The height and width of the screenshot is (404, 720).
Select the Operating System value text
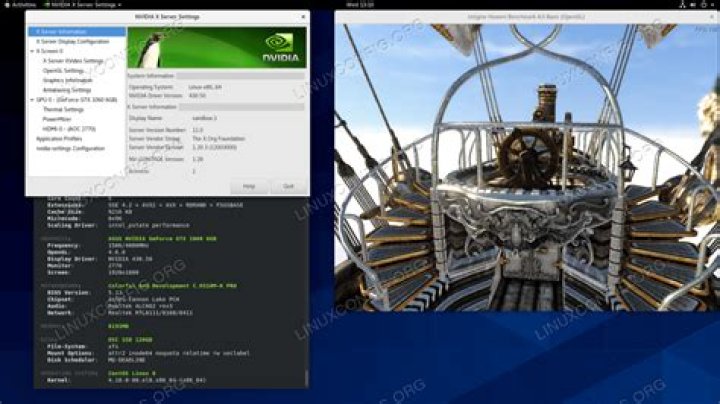205,87
